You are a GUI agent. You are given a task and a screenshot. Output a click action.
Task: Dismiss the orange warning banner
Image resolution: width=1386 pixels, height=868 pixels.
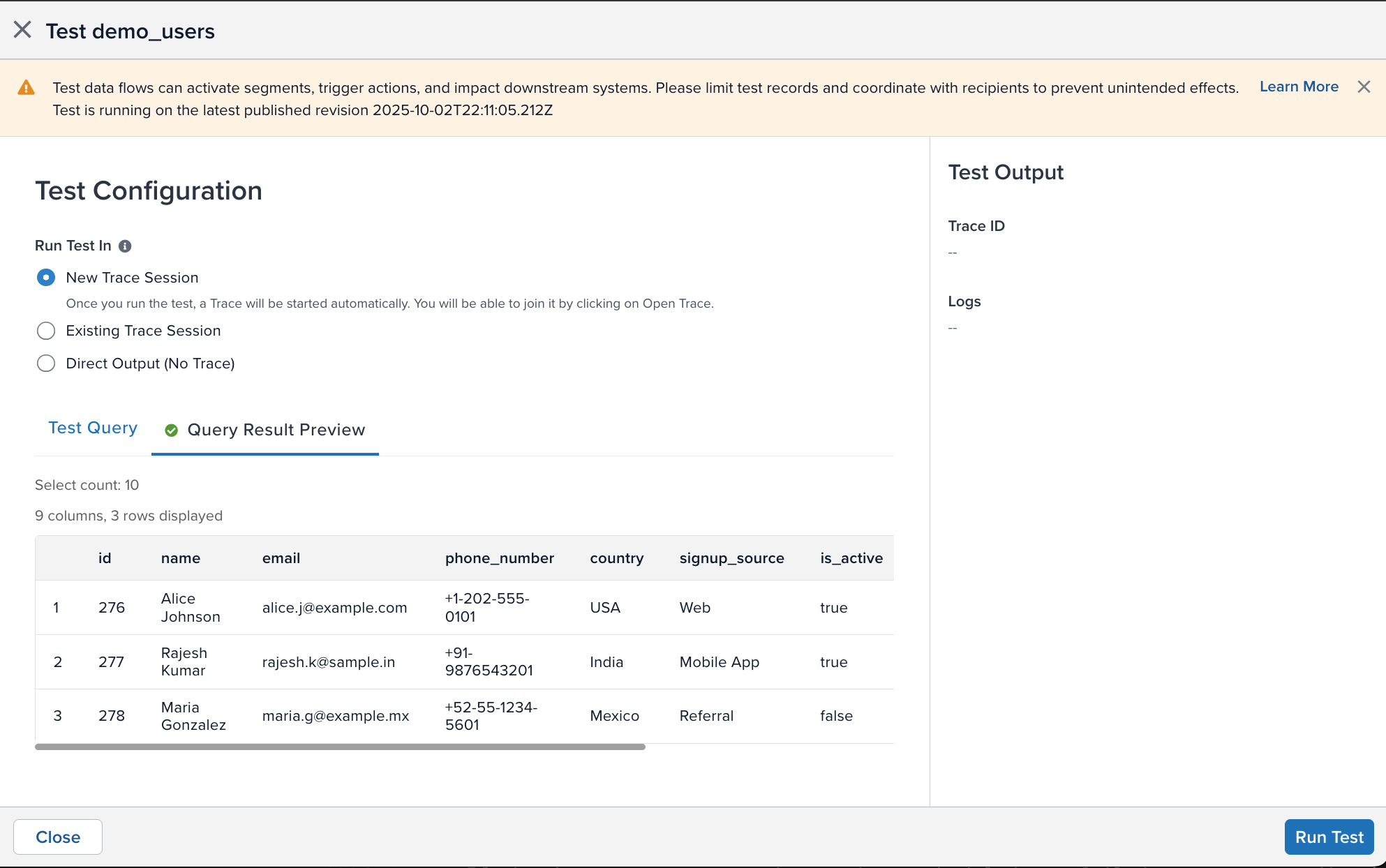tap(1364, 87)
